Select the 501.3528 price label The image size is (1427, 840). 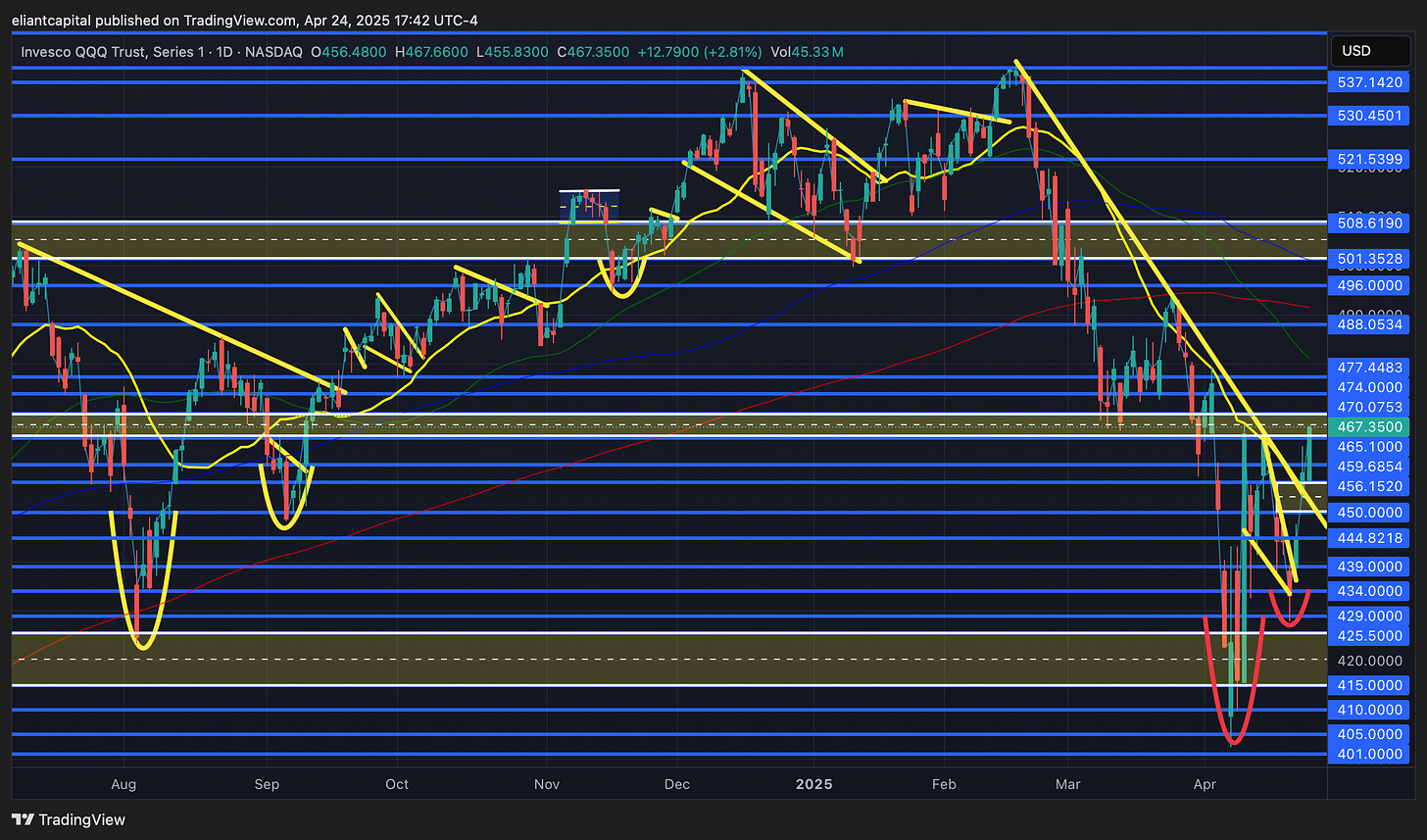pyautogui.click(x=1369, y=259)
